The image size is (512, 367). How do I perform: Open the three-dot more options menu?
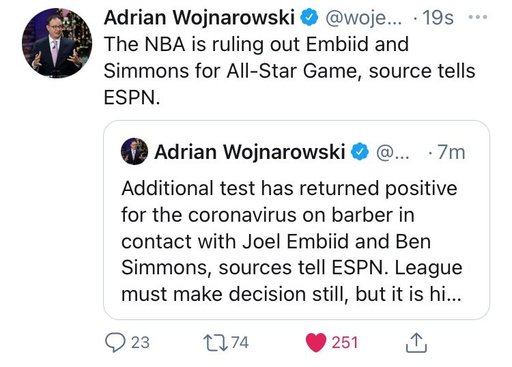(x=478, y=17)
